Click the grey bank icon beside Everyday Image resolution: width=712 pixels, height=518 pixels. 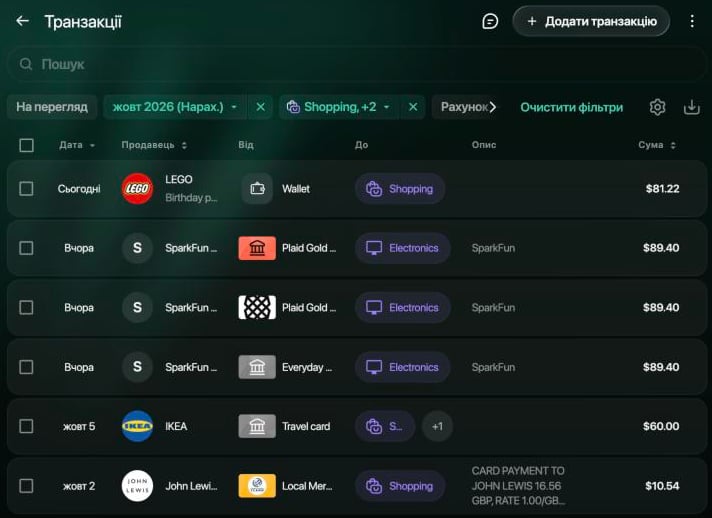click(x=257, y=367)
